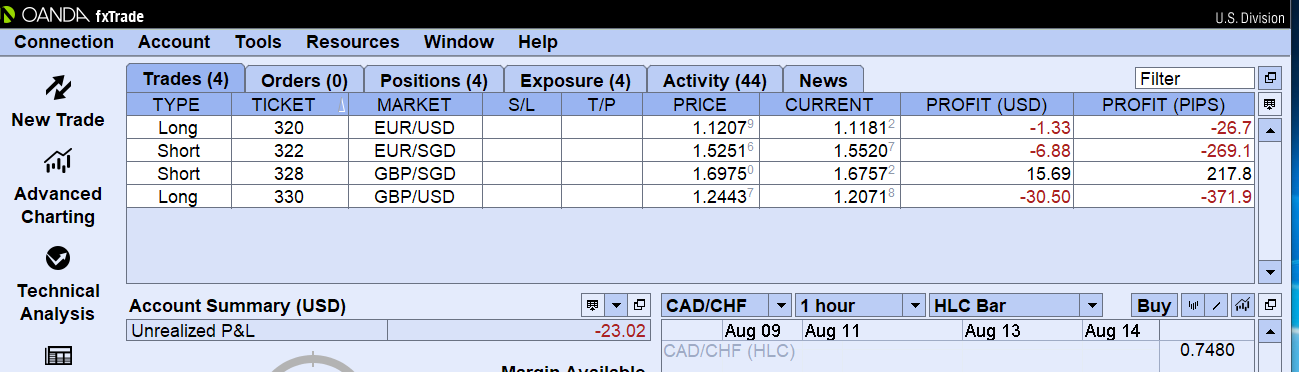Screen dimensions: 1299x372
Task: Click the GBP/SGD market cell
Action: click(415, 173)
